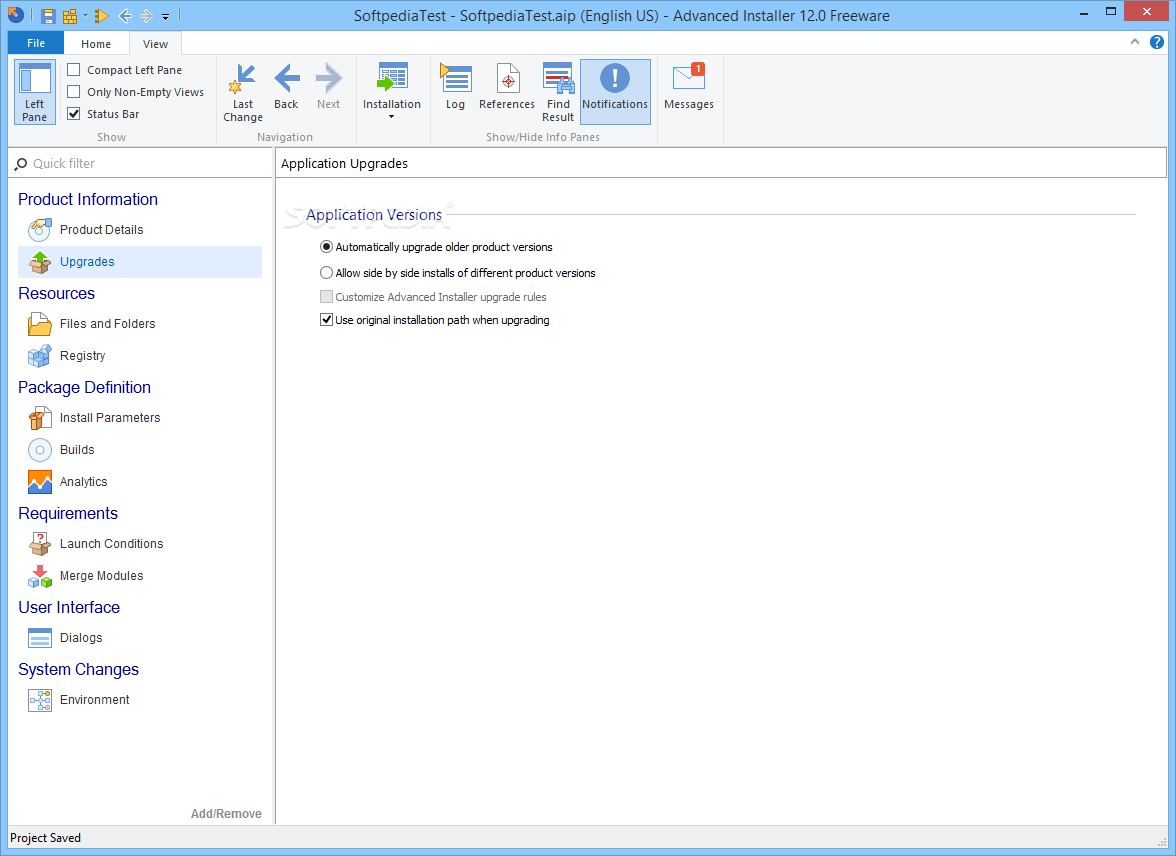
Task: Click the Package Definition section heading
Action: pyautogui.click(x=84, y=388)
